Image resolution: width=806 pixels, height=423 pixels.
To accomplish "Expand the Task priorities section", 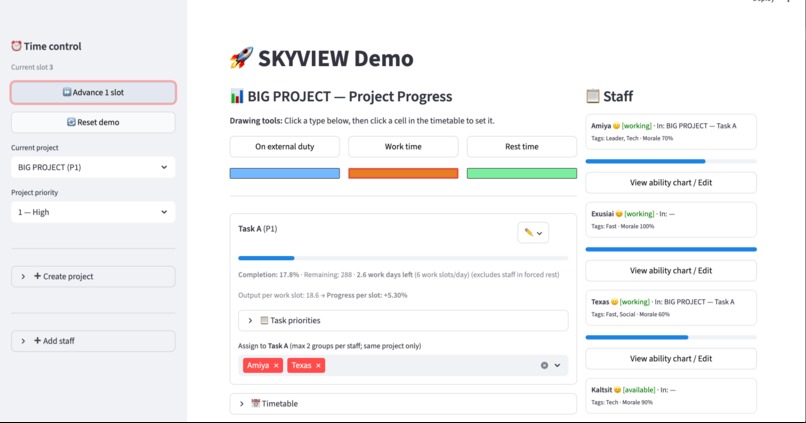I will coord(403,321).
